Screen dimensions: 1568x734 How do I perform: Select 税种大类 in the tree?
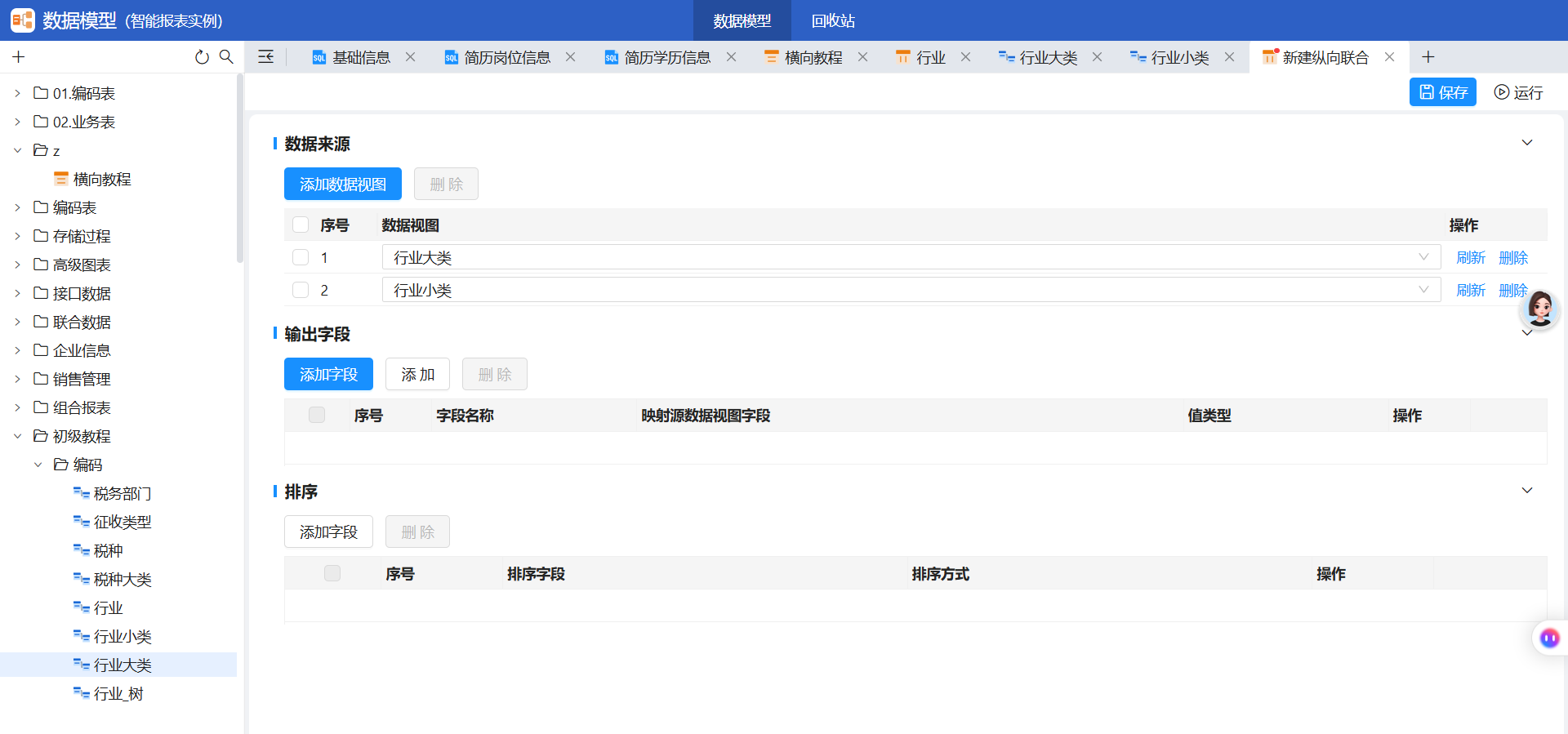point(122,579)
